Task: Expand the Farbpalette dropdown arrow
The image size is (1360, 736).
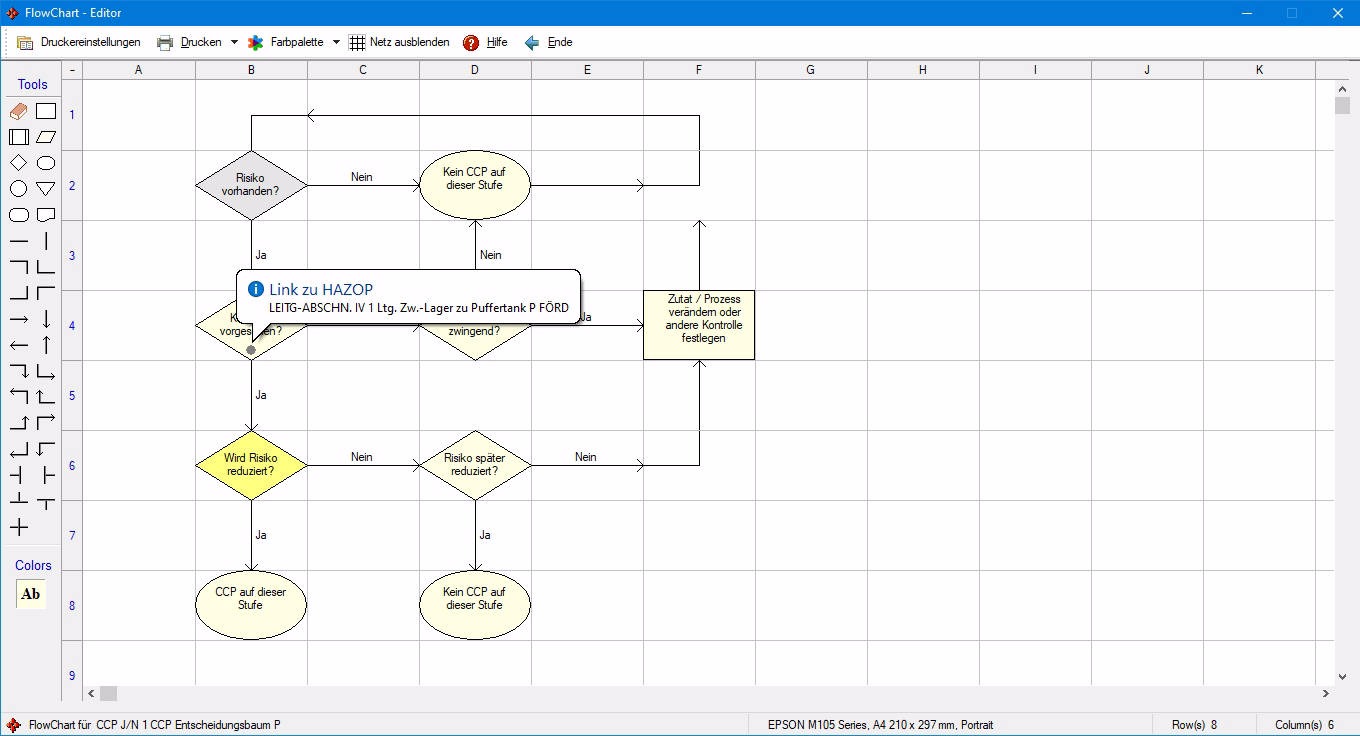Action: click(x=336, y=43)
